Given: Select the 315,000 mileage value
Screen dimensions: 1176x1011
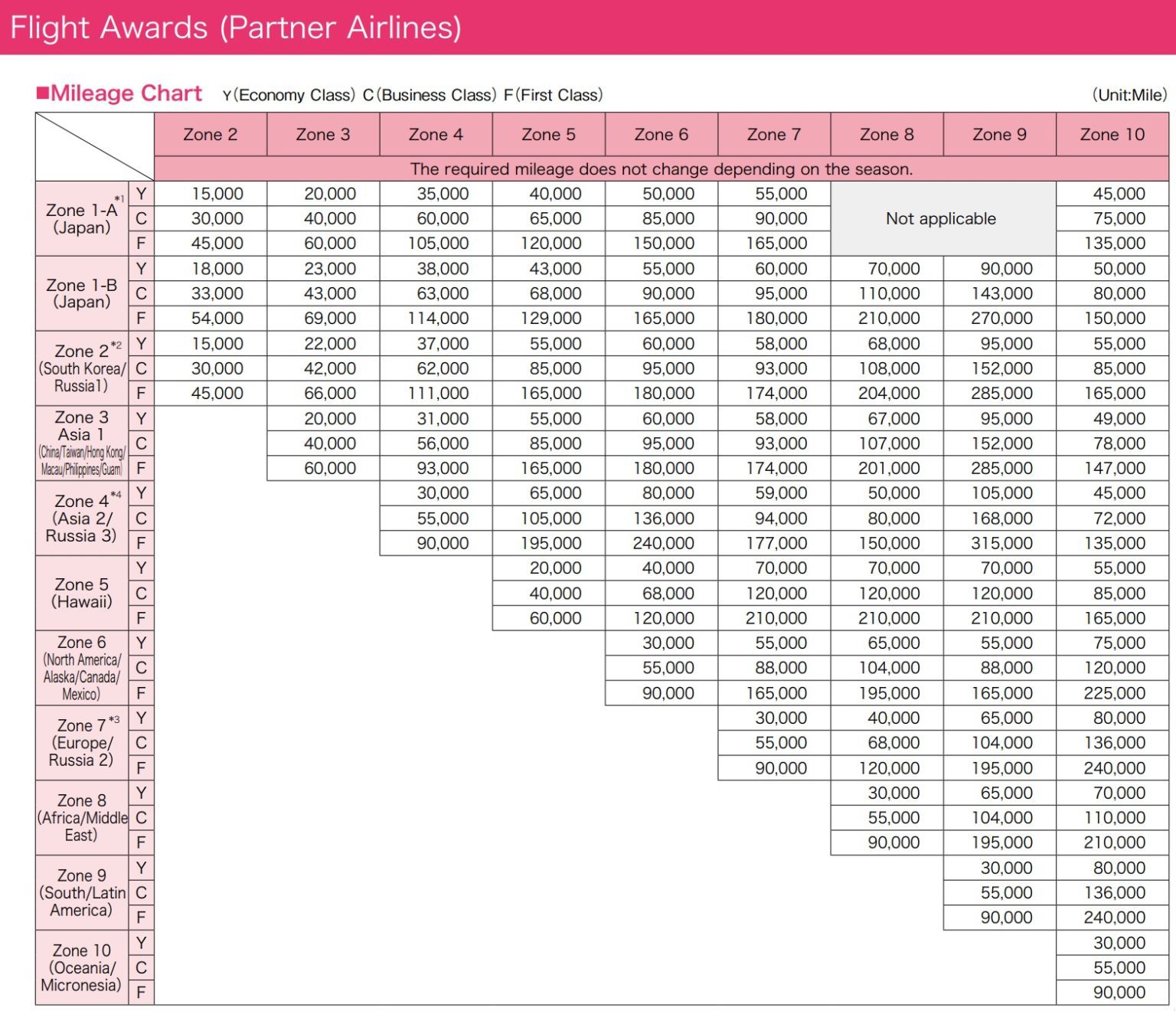Looking at the screenshot, I should click(1001, 543).
